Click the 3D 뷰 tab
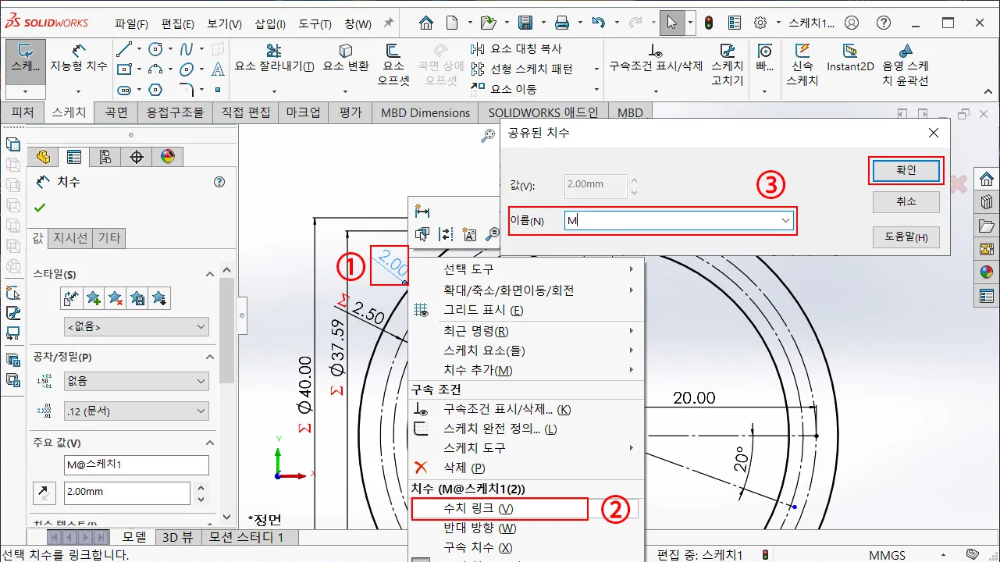The width and height of the screenshot is (1000, 562). tap(177, 537)
